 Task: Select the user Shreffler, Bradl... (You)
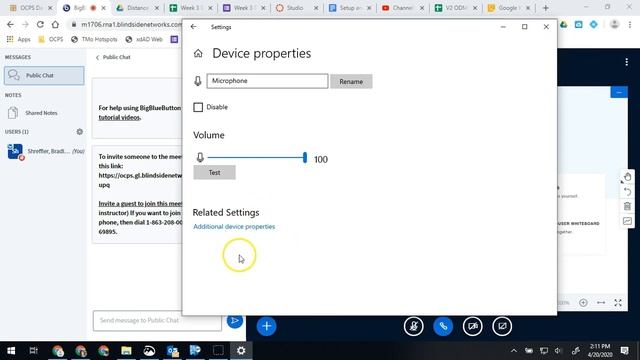click(x=45, y=151)
